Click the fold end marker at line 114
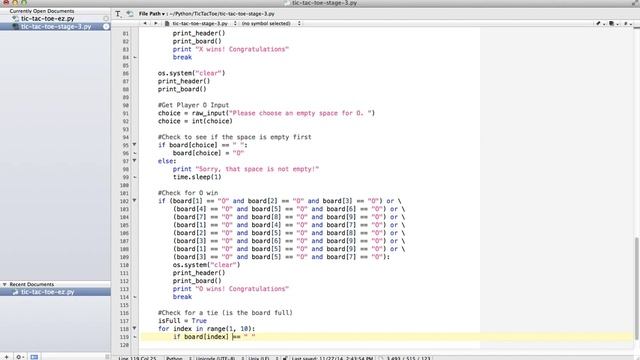 pos(135,297)
